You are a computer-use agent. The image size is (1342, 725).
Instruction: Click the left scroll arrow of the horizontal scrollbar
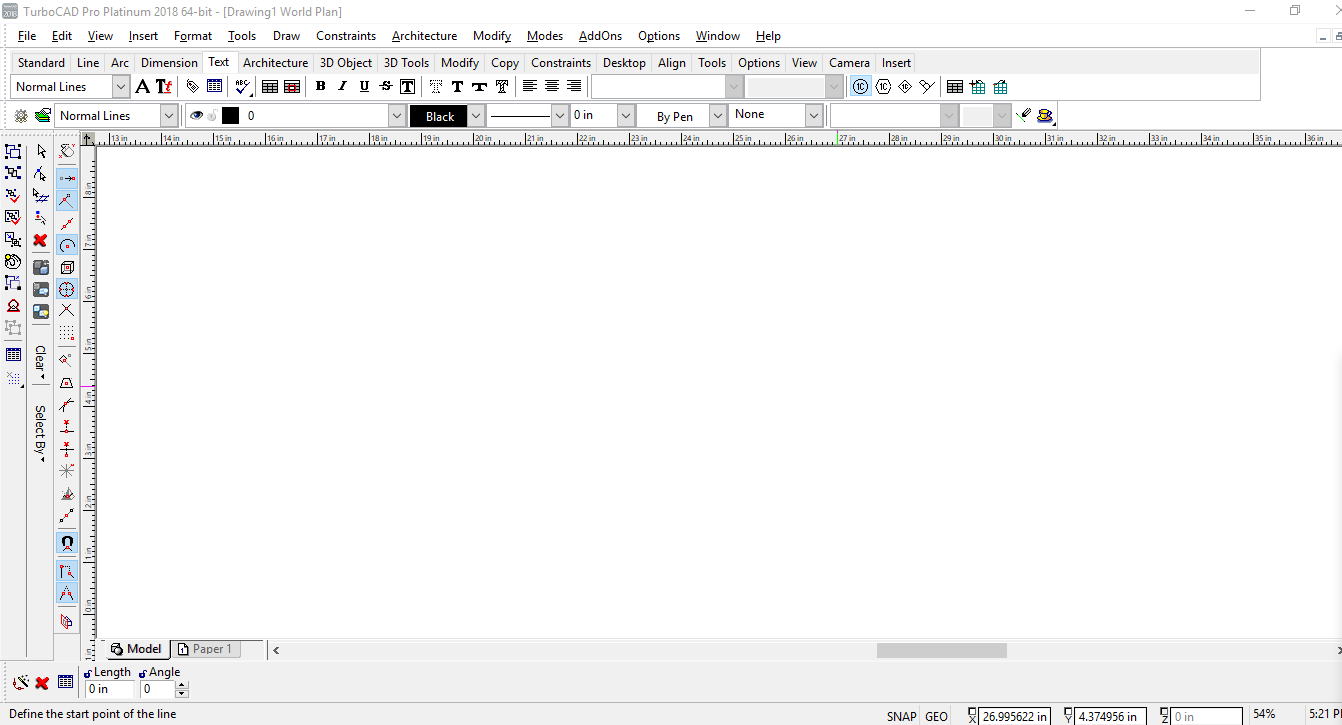tap(276, 650)
